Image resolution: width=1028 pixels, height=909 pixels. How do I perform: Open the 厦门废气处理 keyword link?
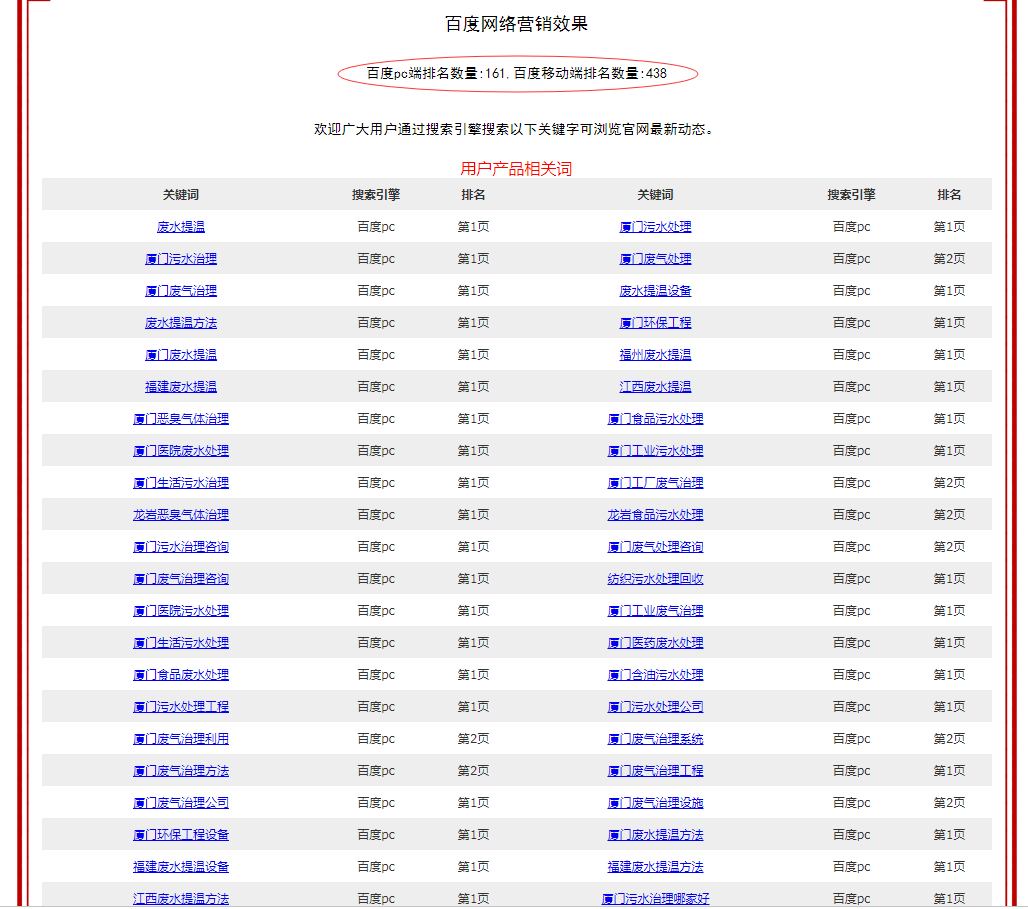(655, 259)
